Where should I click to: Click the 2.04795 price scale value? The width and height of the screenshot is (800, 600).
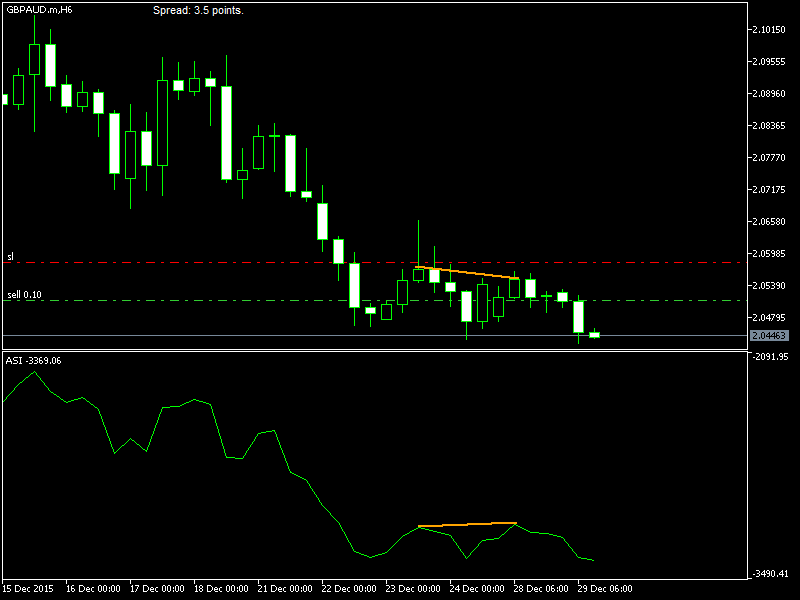769,317
